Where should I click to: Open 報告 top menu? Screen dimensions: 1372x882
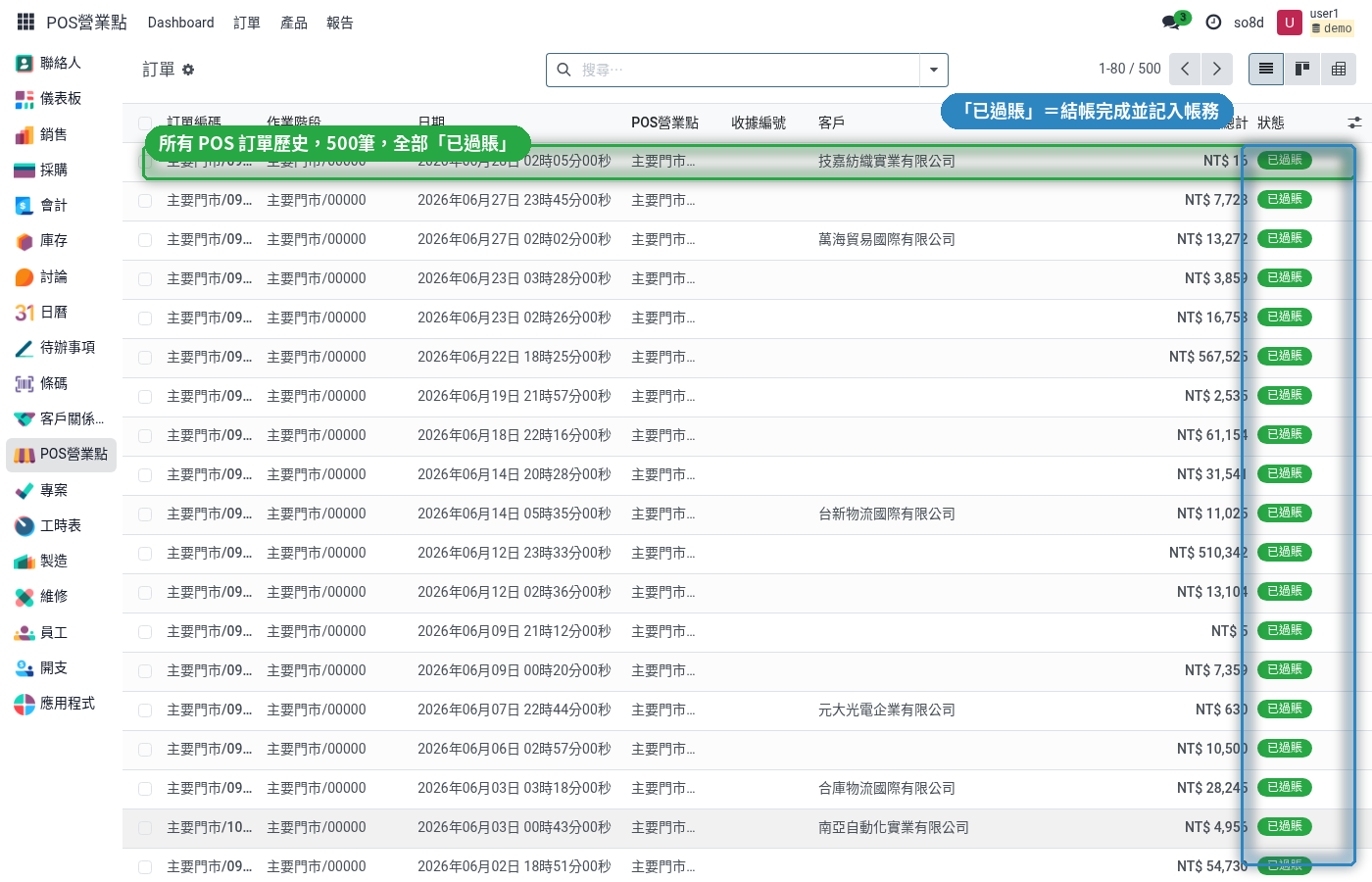340,23
